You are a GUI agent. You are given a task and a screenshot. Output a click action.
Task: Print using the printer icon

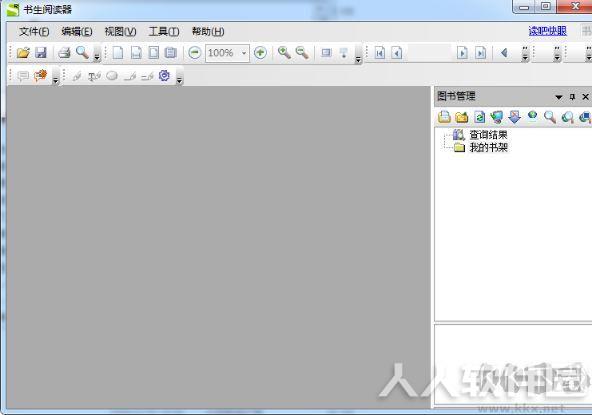pos(64,52)
